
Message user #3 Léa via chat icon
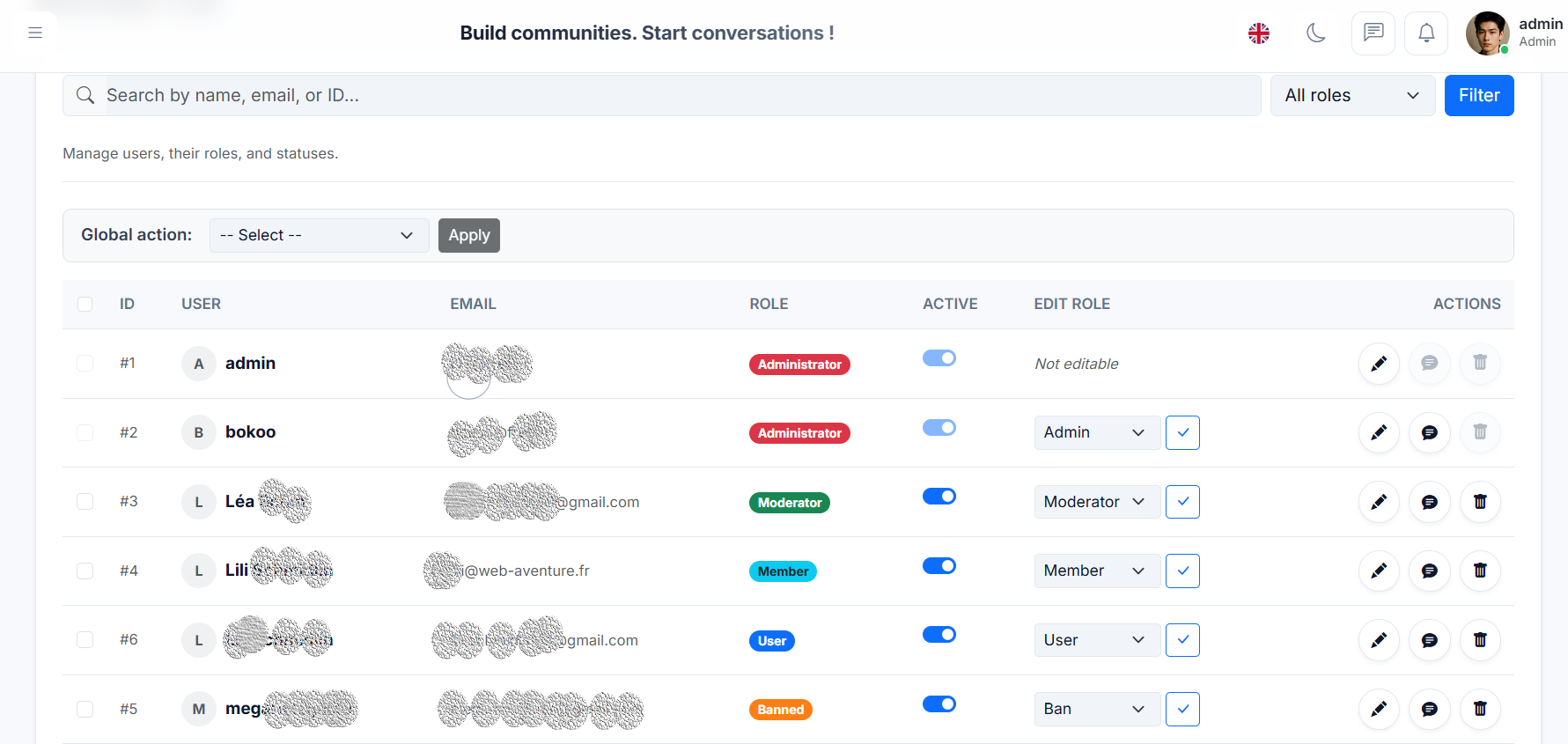(1430, 502)
